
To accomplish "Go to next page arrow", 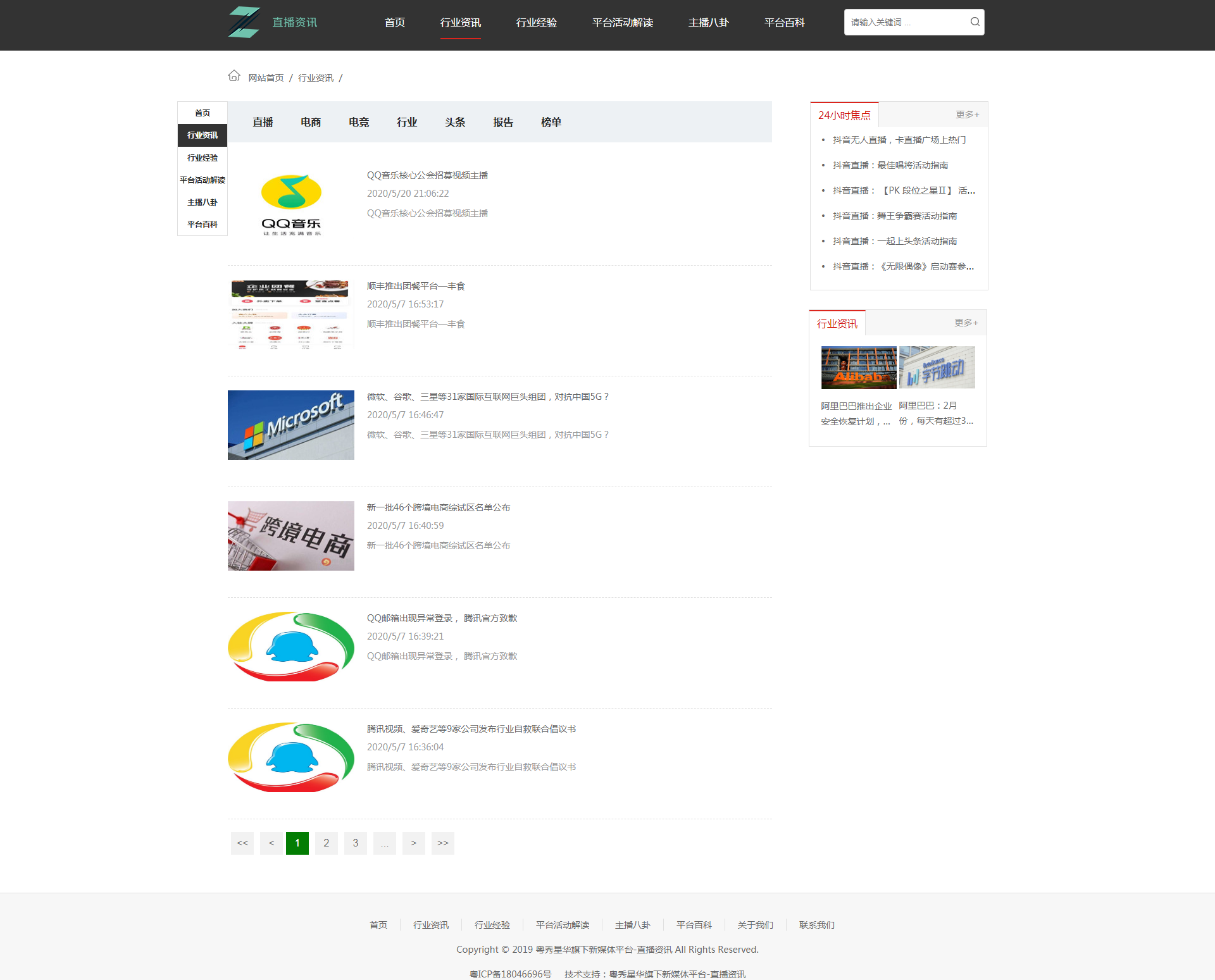I will pyautogui.click(x=414, y=843).
